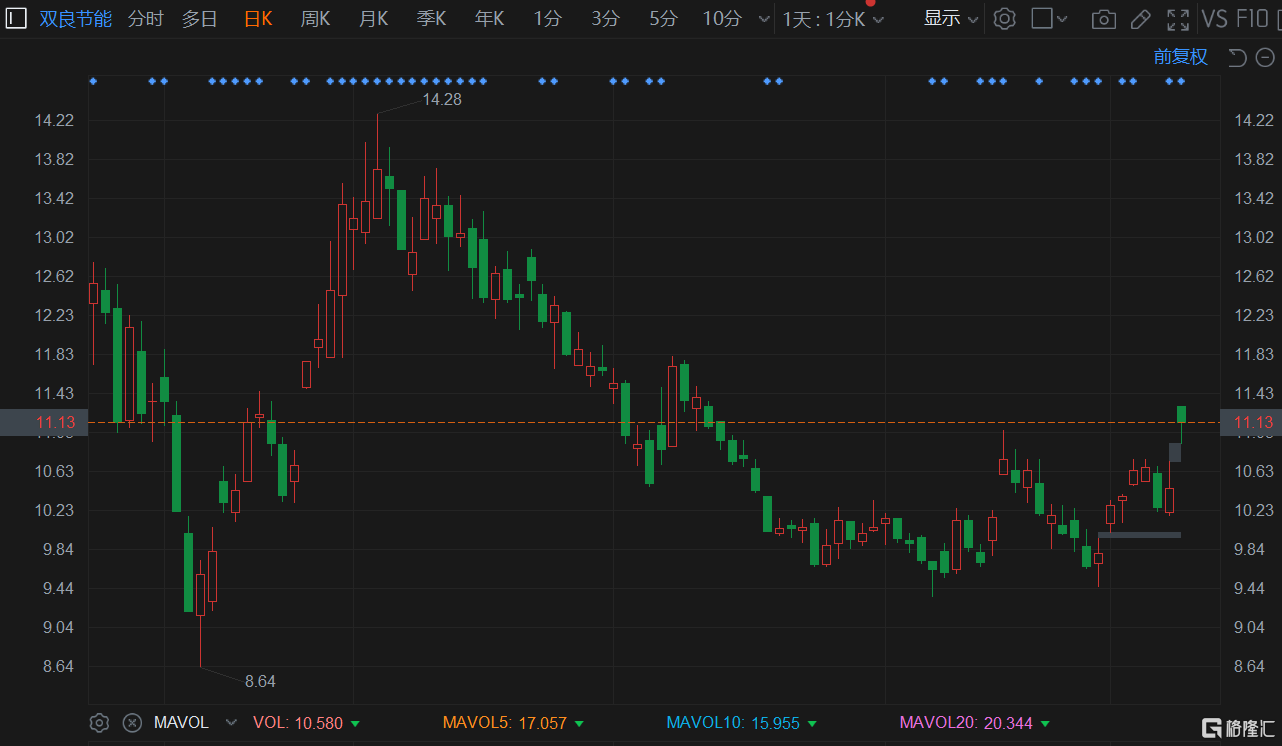Select the 日K daily candlestick tab

(258, 18)
